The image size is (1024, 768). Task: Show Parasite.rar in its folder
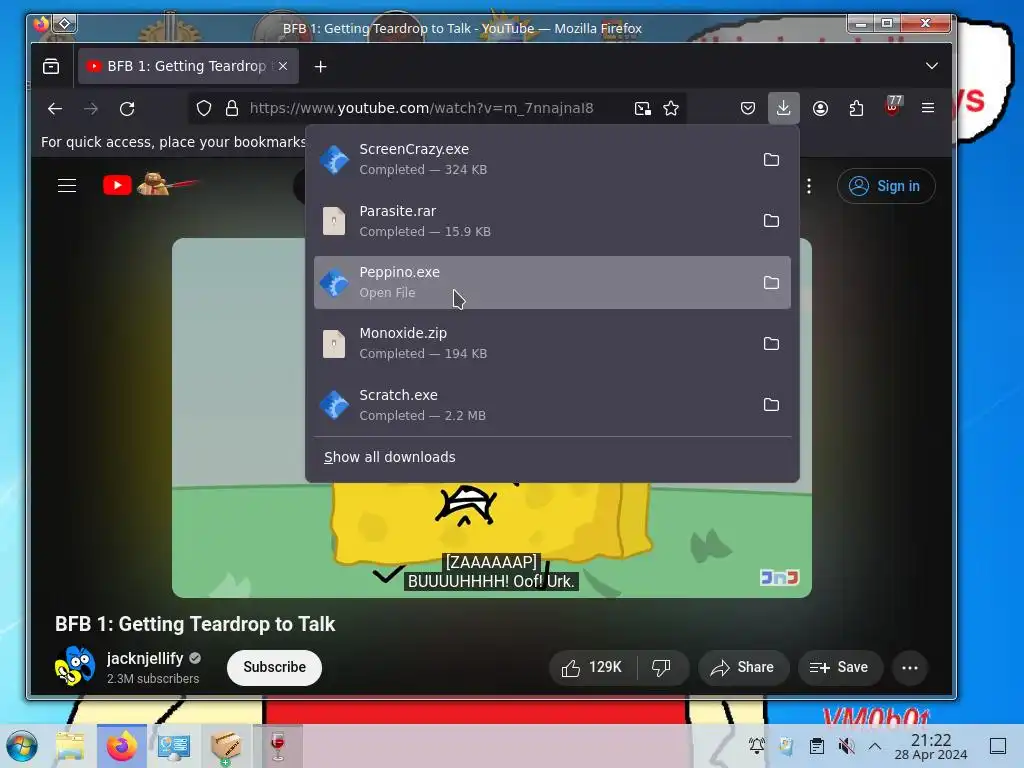[x=771, y=221]
